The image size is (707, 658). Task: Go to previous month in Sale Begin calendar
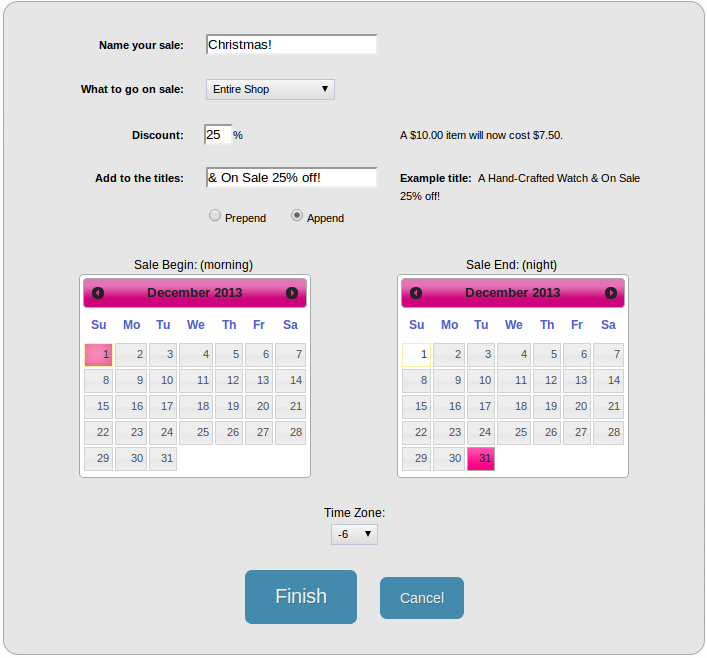tap(98, 293)
